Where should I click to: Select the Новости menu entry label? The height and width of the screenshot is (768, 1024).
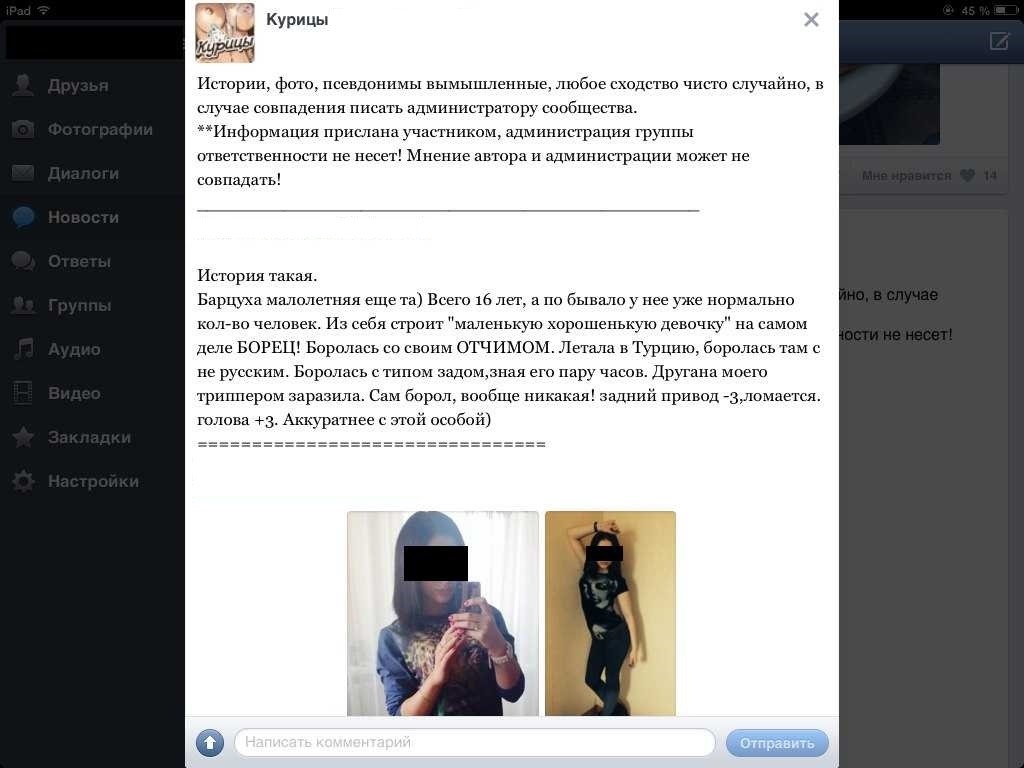[84, 217]
